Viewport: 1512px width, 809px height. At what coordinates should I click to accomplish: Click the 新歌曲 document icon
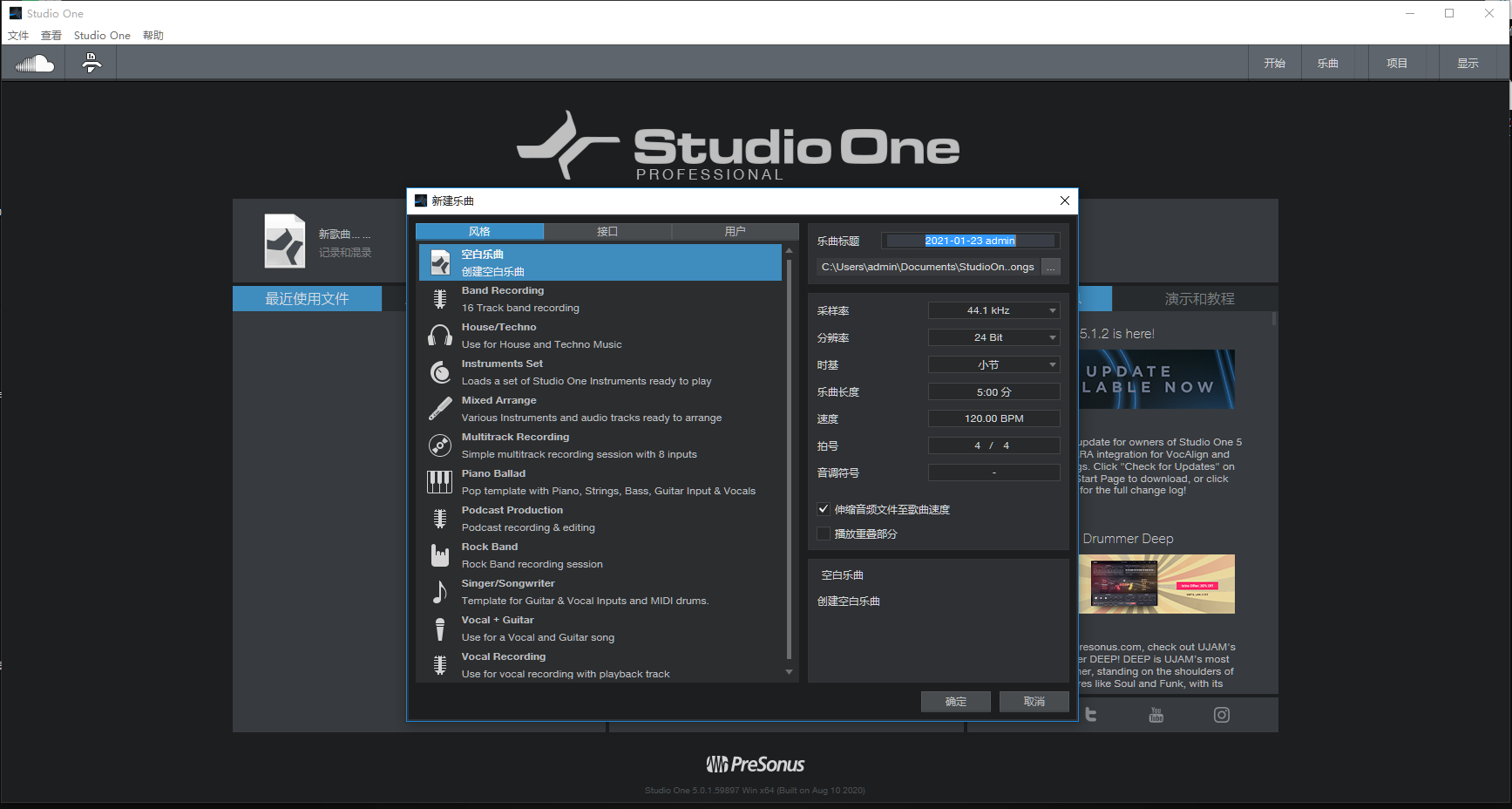(285, 241)
